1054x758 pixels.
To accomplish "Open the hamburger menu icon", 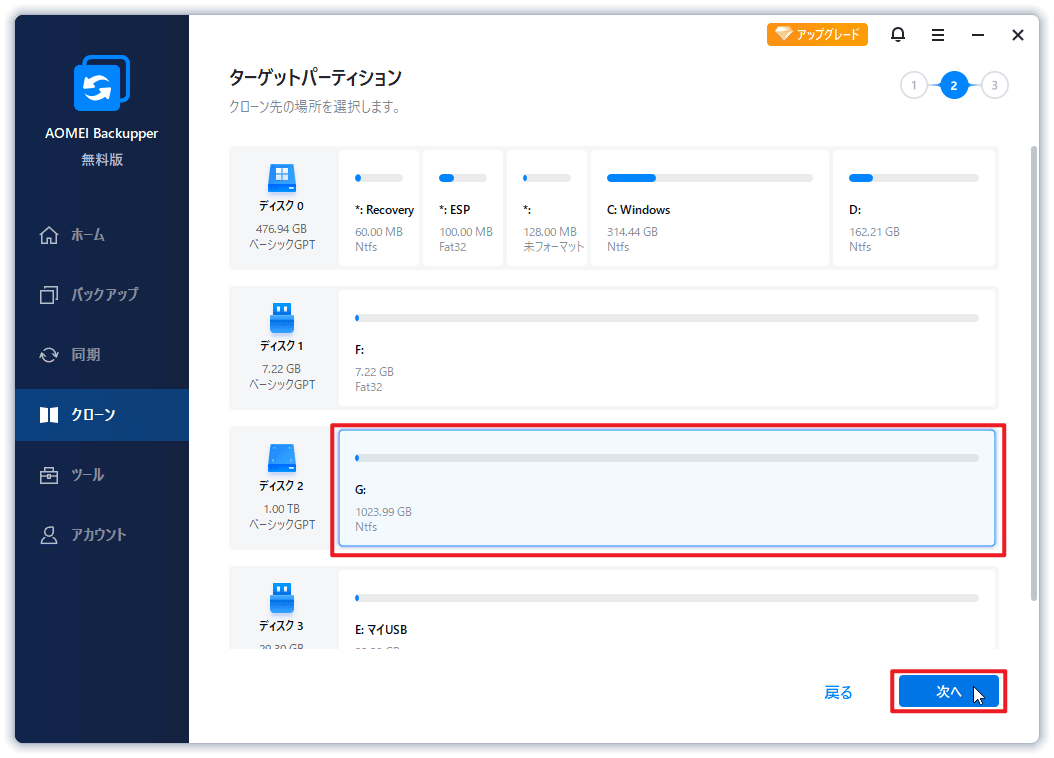I will point(938,35).
